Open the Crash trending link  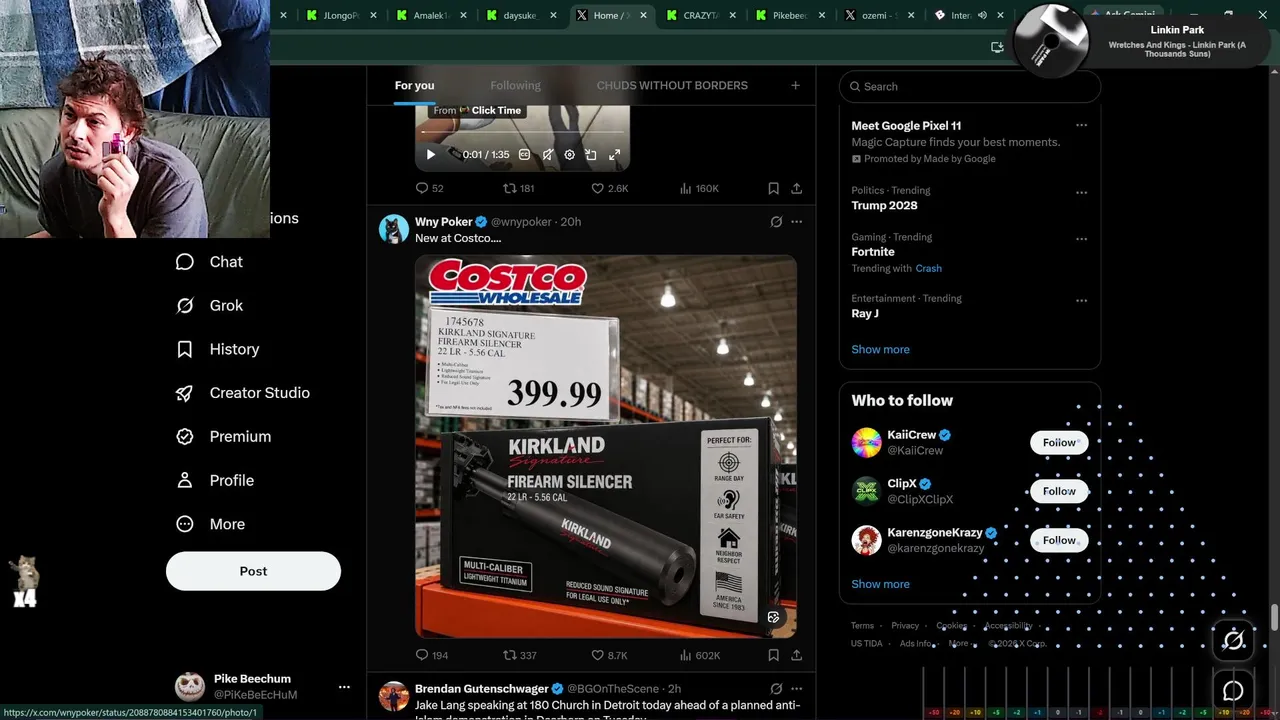pos(928,268)
